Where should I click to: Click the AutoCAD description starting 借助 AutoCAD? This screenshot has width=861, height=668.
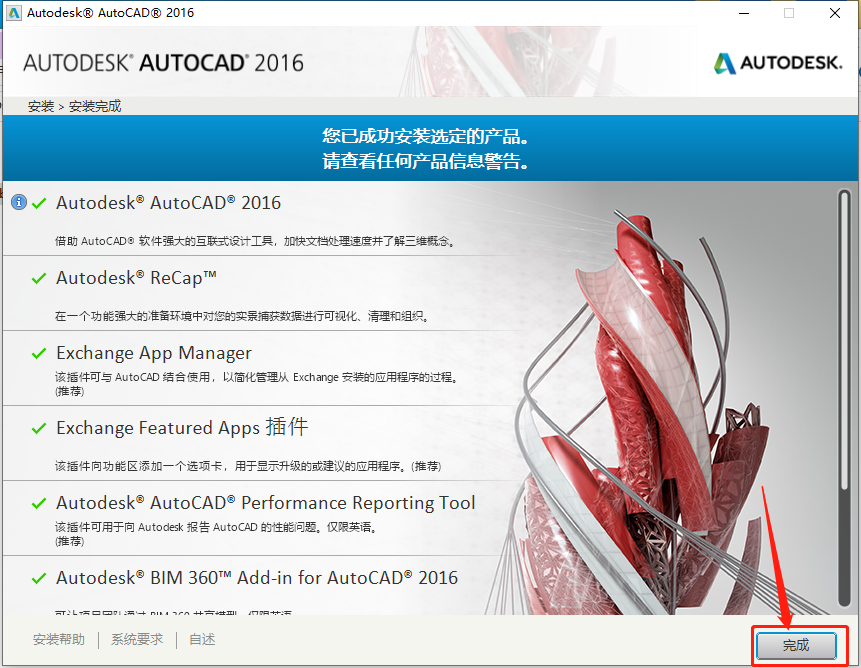(255, 241)
